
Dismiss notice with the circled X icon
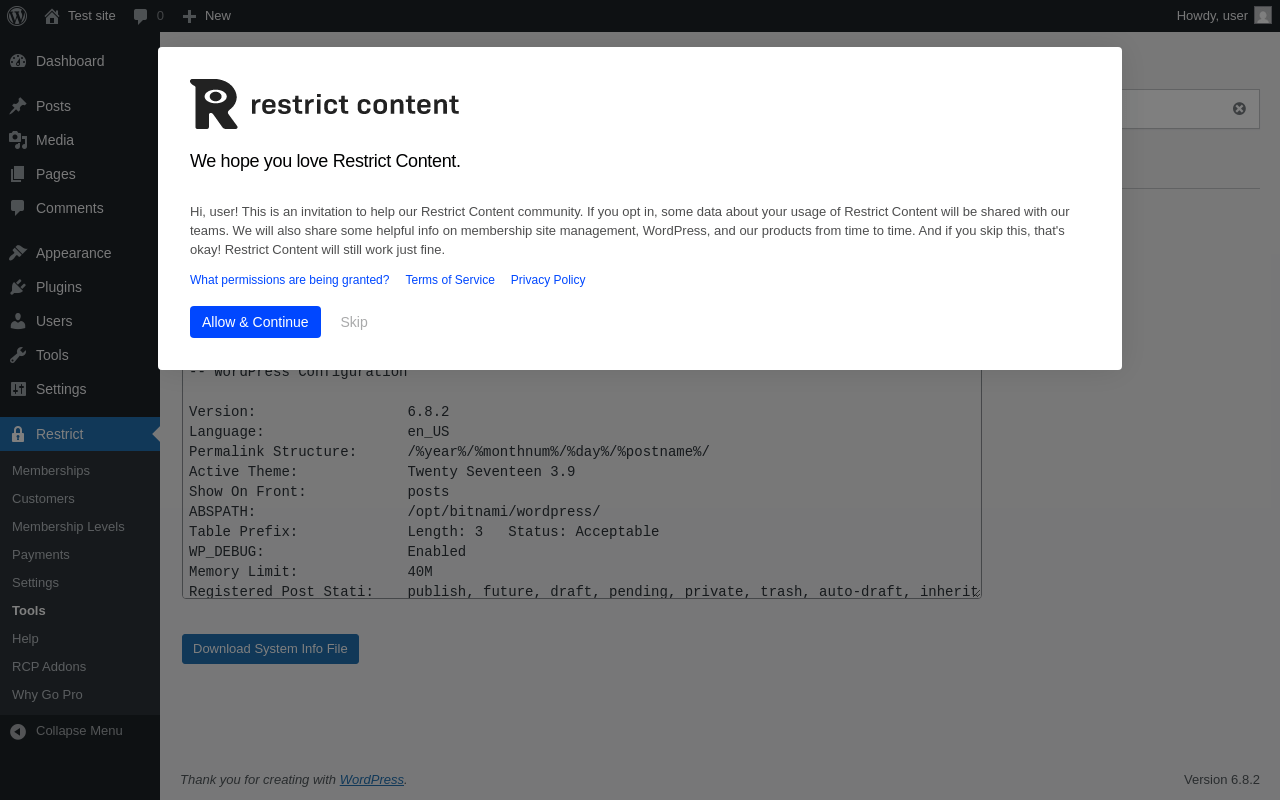1239,109
